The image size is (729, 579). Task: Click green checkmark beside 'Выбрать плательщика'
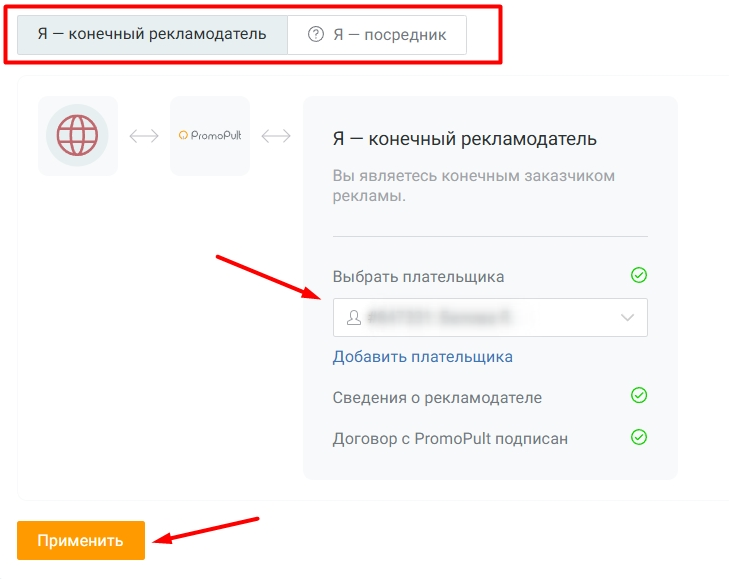click(639, 275)
